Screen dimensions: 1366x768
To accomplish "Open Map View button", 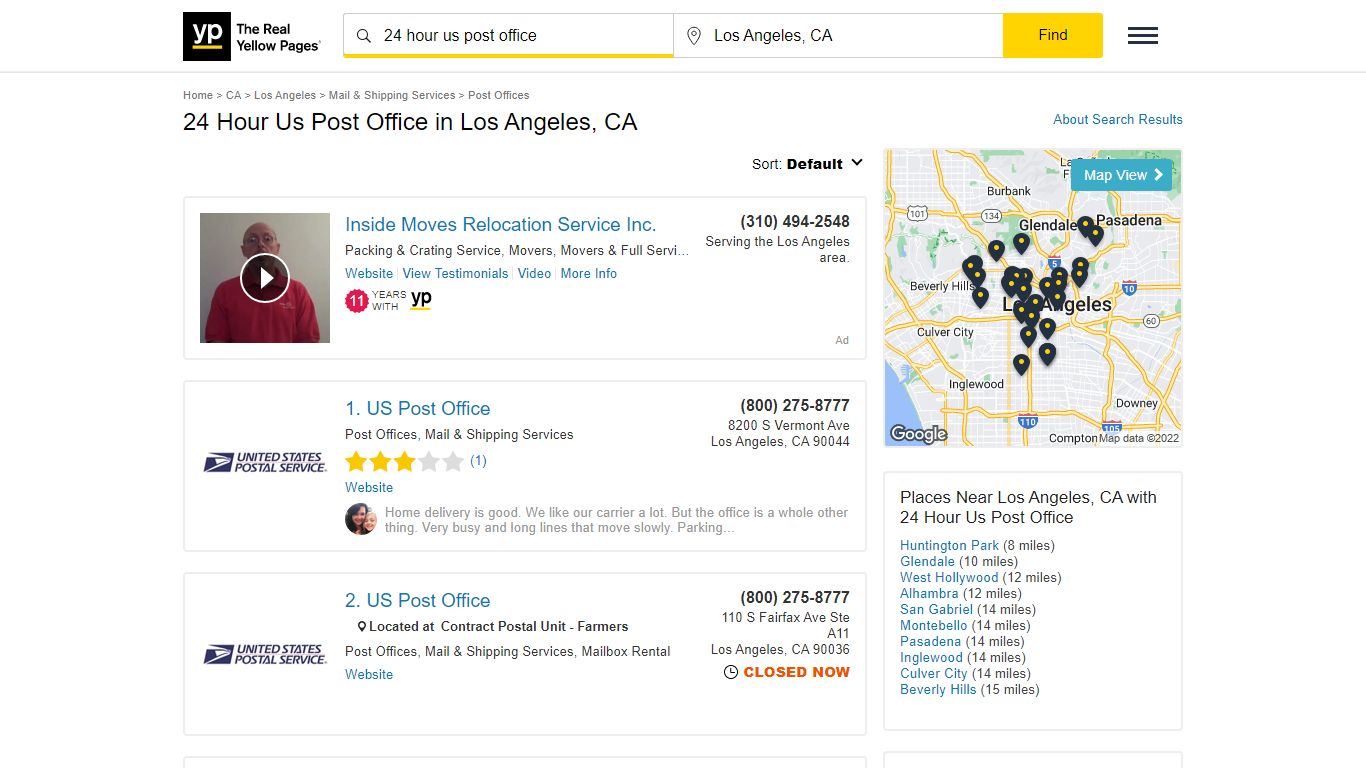I will click(1122, 175).
